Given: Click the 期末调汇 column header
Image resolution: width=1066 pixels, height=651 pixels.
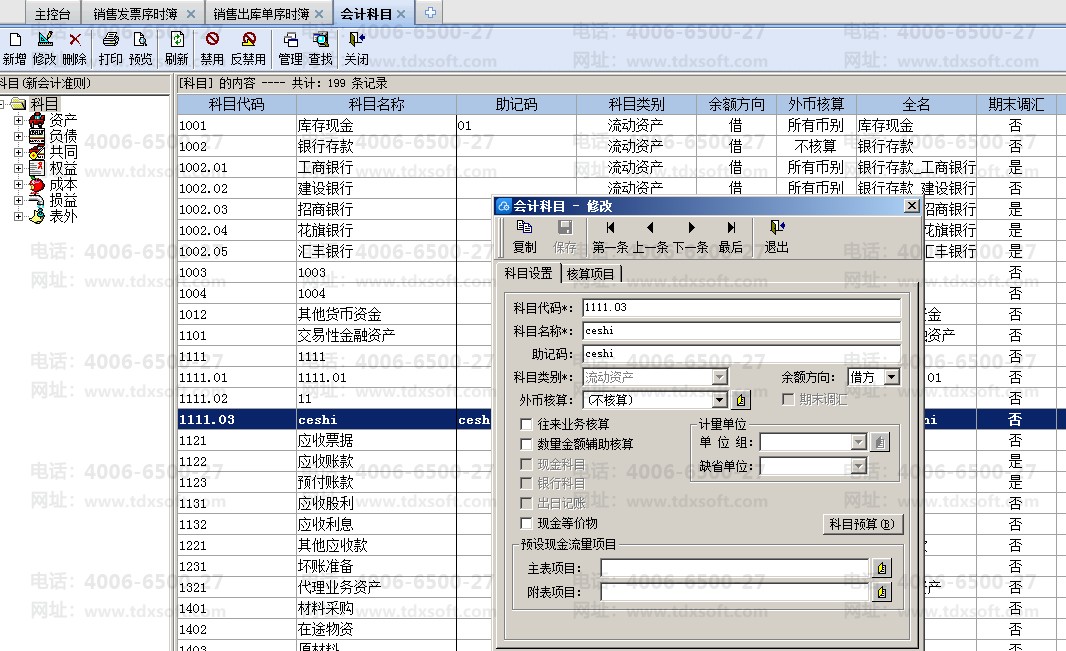Looking at the screenshot, I should tap(1016, 105).
